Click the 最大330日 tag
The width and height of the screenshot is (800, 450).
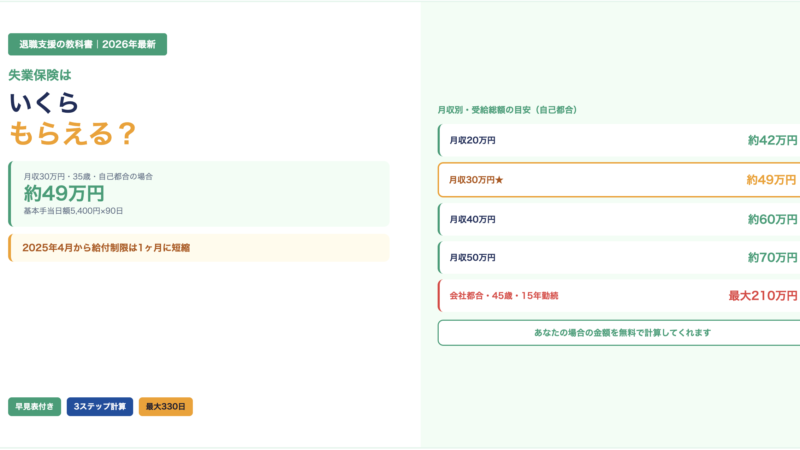click(166, 407)
